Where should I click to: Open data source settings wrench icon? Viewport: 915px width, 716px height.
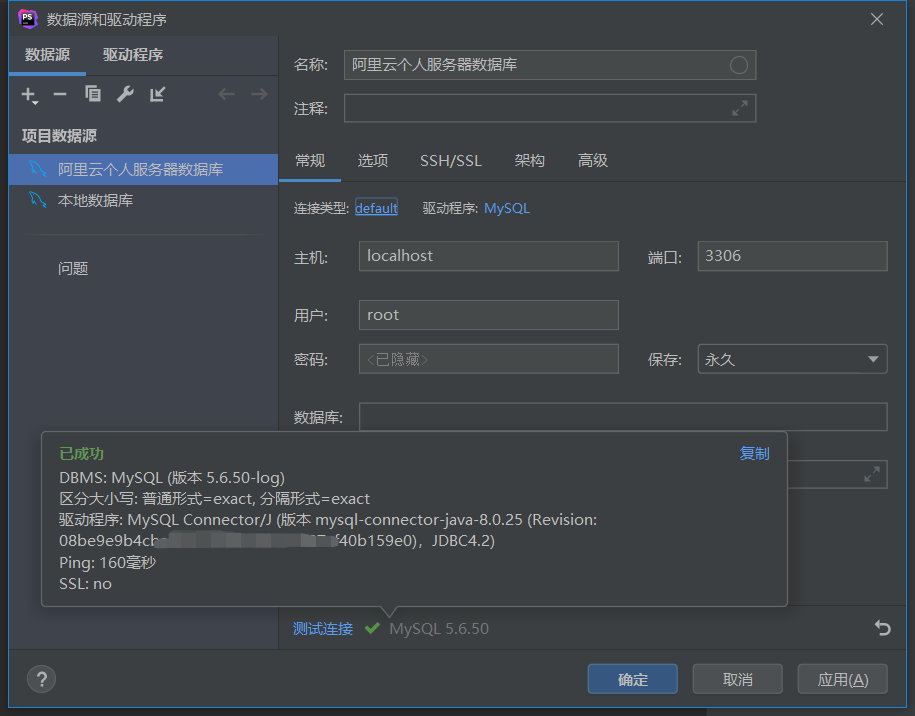(125, 94)
